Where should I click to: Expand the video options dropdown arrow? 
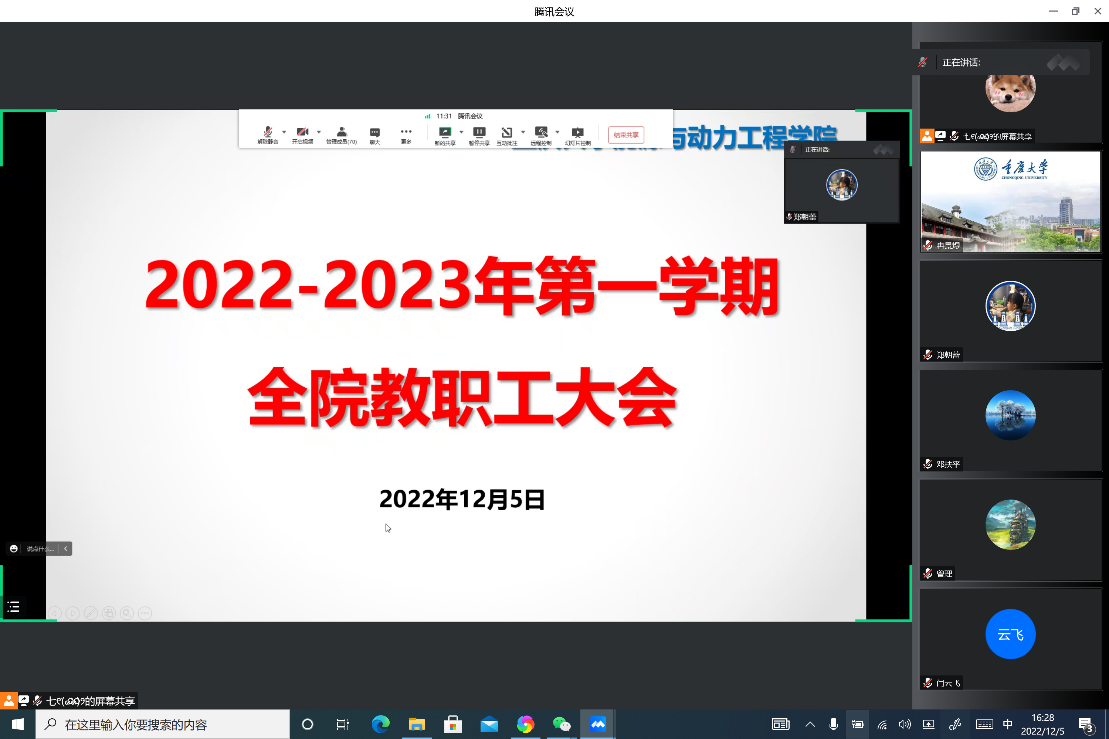click(x=319, y=131)
